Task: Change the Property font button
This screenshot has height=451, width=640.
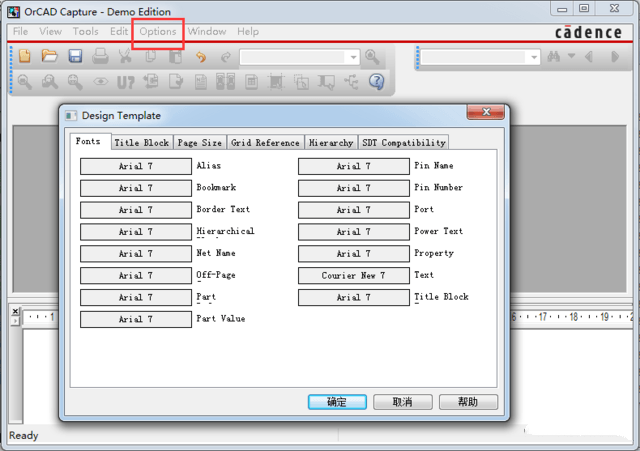Action: click(x=354, y=253)
